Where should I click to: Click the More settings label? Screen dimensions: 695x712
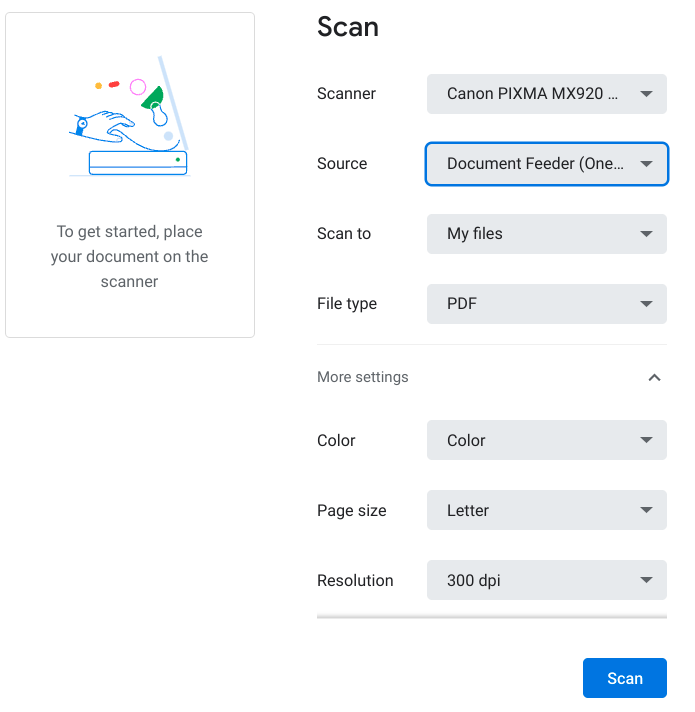pyautogui.click(x=363, y=378)
